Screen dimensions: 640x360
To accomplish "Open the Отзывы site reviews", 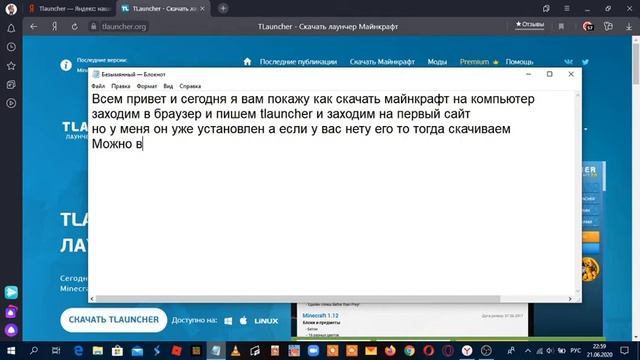I will coord(529,25).
